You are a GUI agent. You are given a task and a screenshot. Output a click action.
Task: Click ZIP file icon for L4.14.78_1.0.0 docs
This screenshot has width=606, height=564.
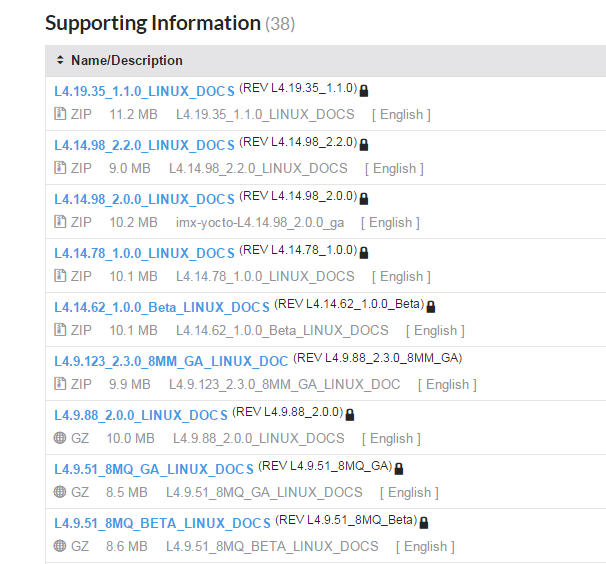pyautogui.click(x=60, y=276)
